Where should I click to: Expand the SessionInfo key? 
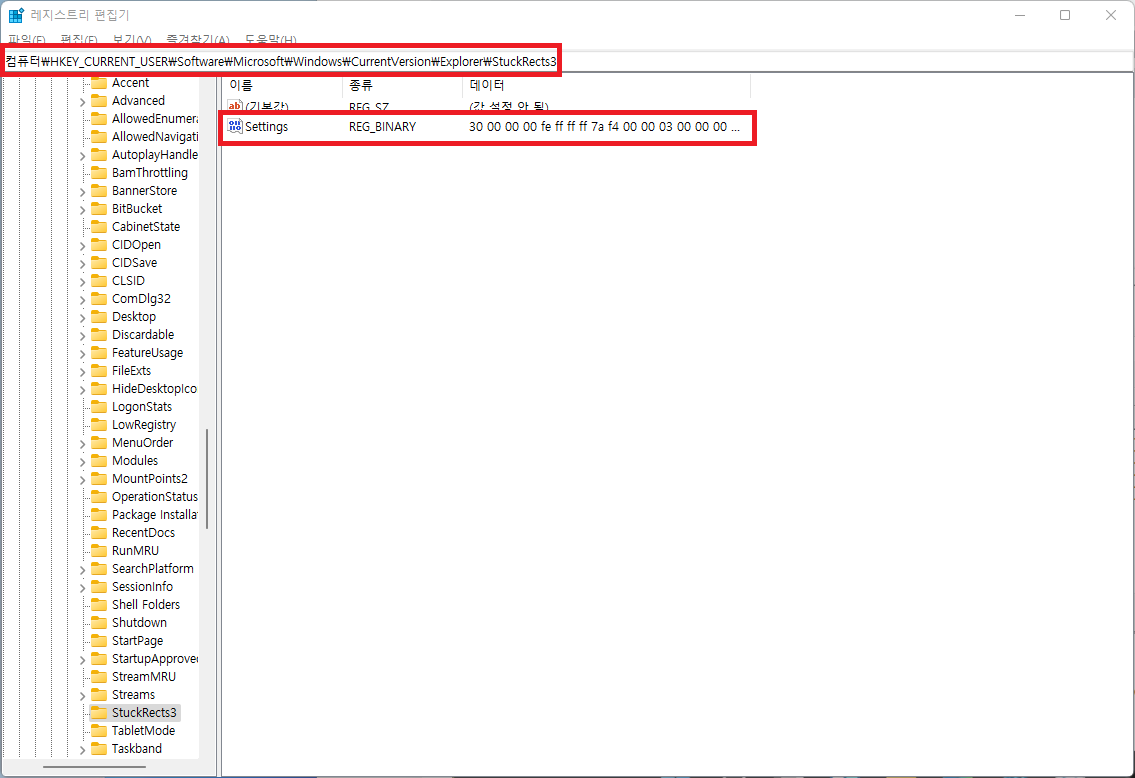[83, 588]
